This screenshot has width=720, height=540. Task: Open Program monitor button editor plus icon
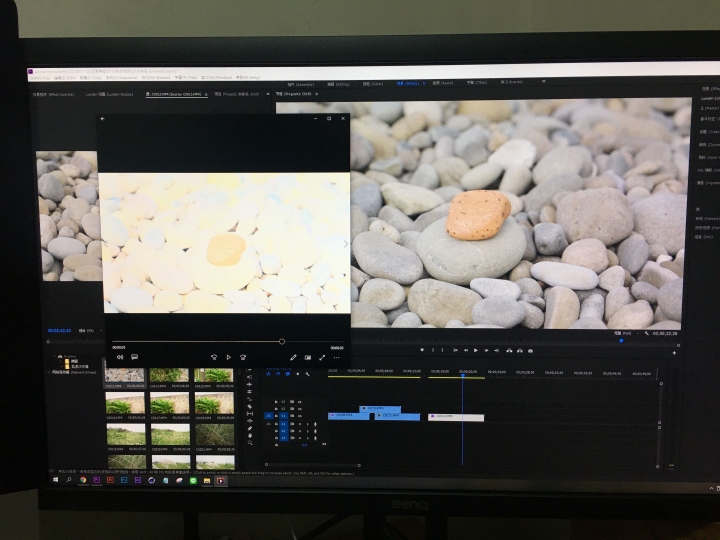click(674, 353)
